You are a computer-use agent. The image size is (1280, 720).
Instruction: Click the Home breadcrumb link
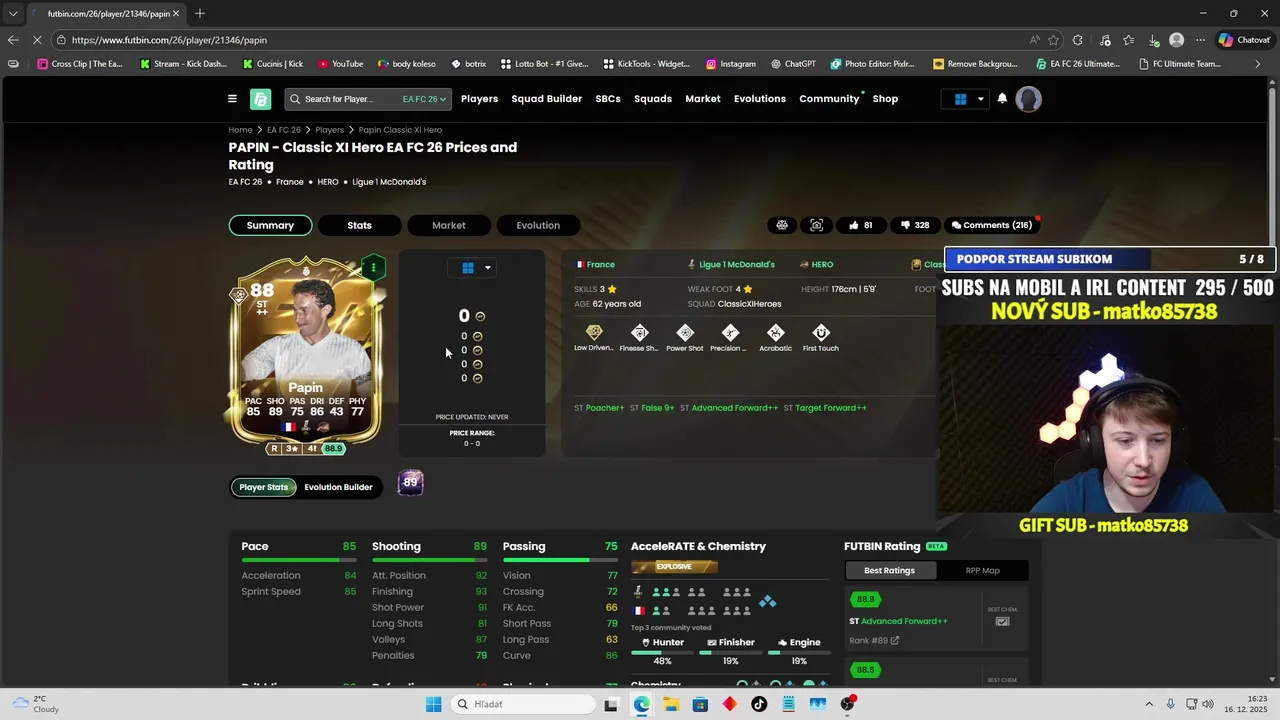pos(240,130)
